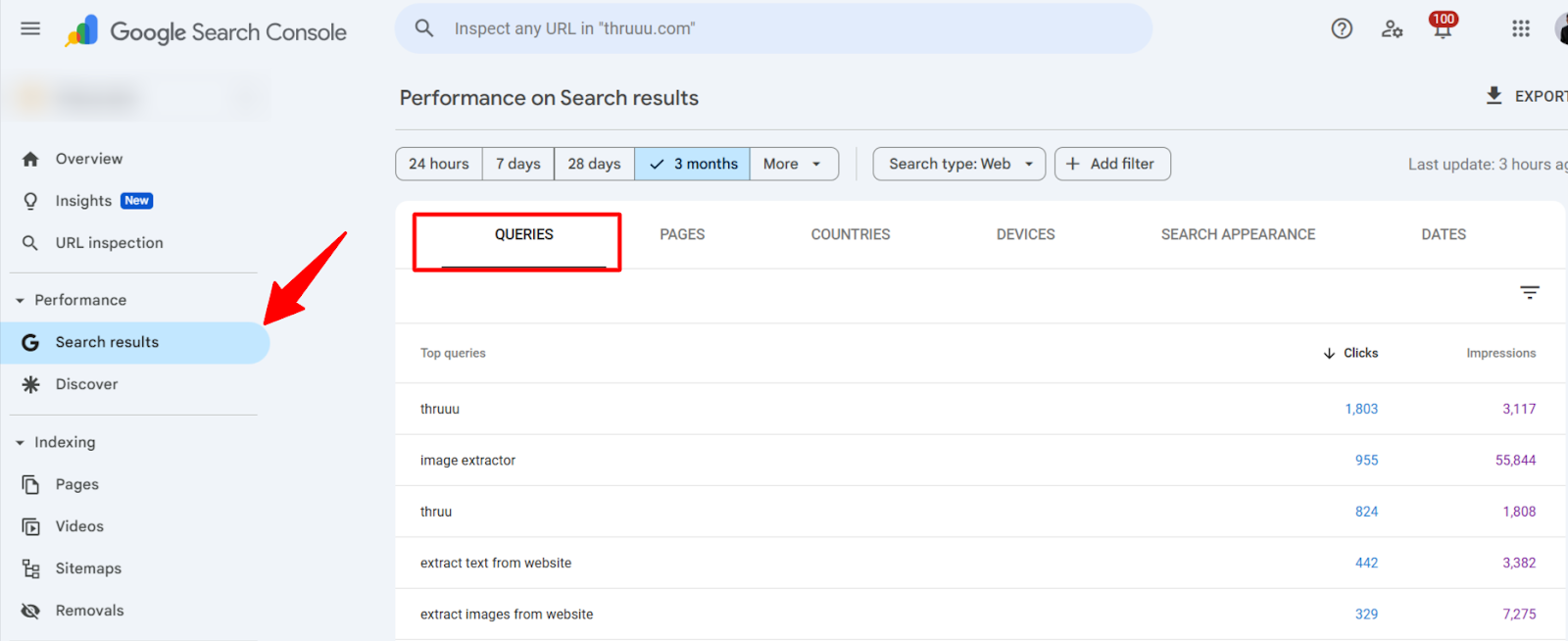Screen dimensions: 1568x641
Task: Click the Discover asterisk icon
Action: pos(30,384)
